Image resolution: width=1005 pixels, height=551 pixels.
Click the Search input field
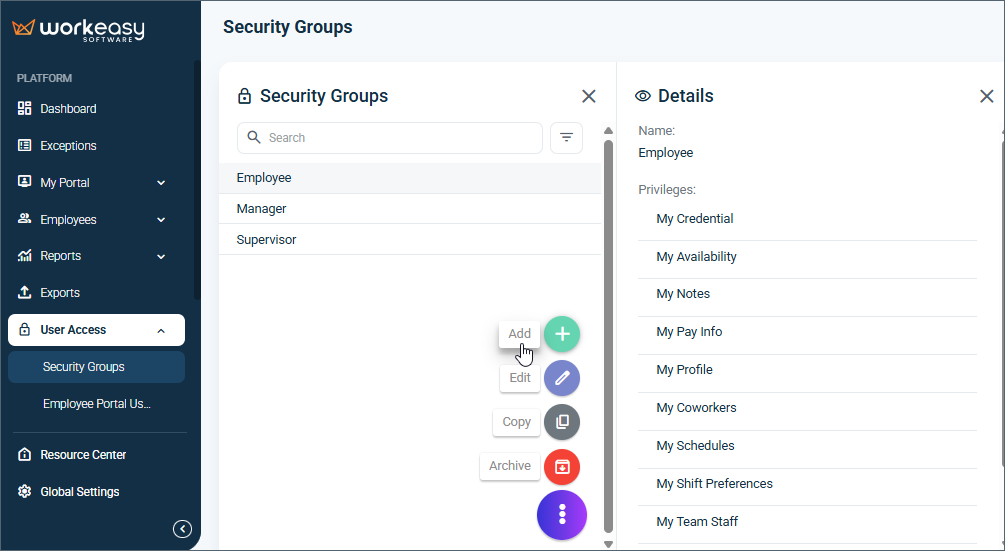coord(390,138)
